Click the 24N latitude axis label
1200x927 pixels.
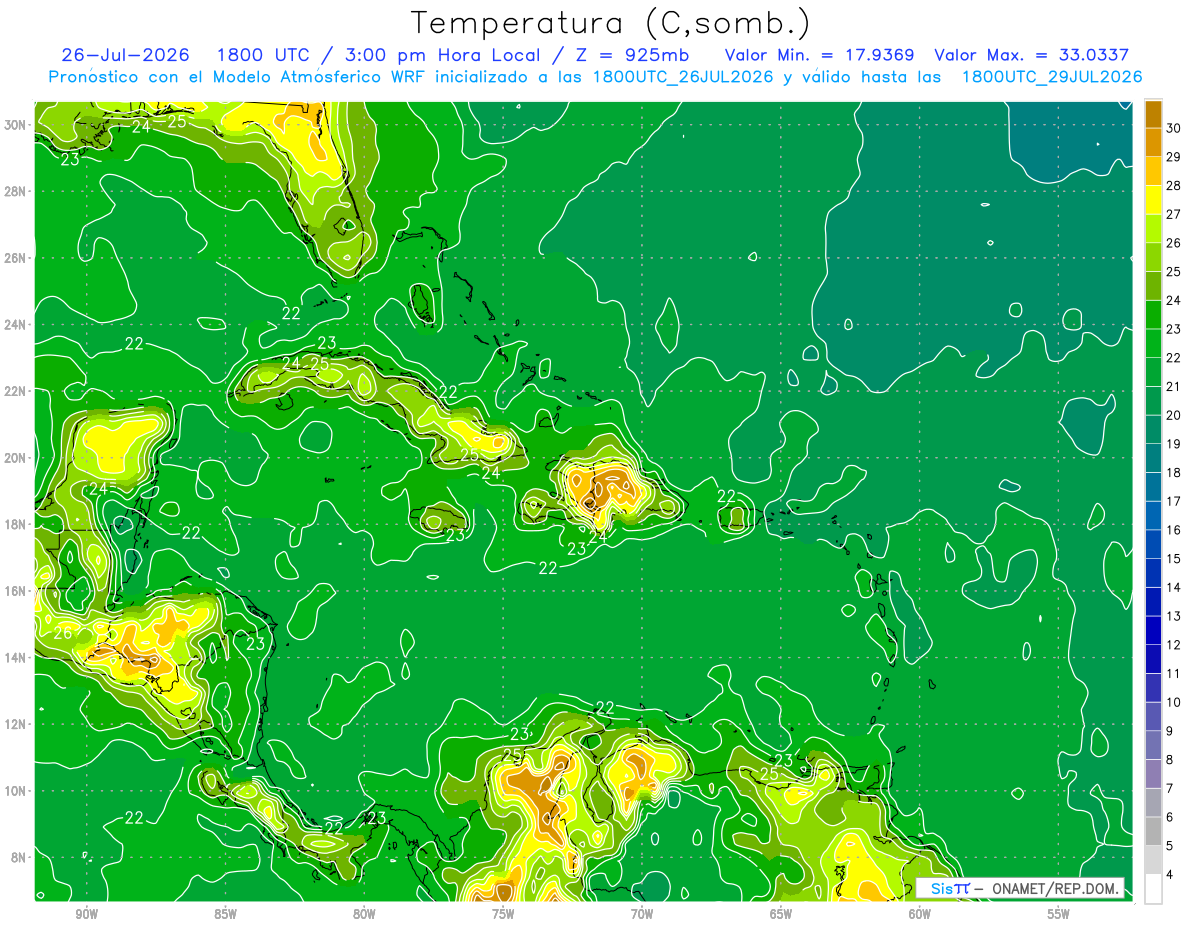[x=15, y=325]
